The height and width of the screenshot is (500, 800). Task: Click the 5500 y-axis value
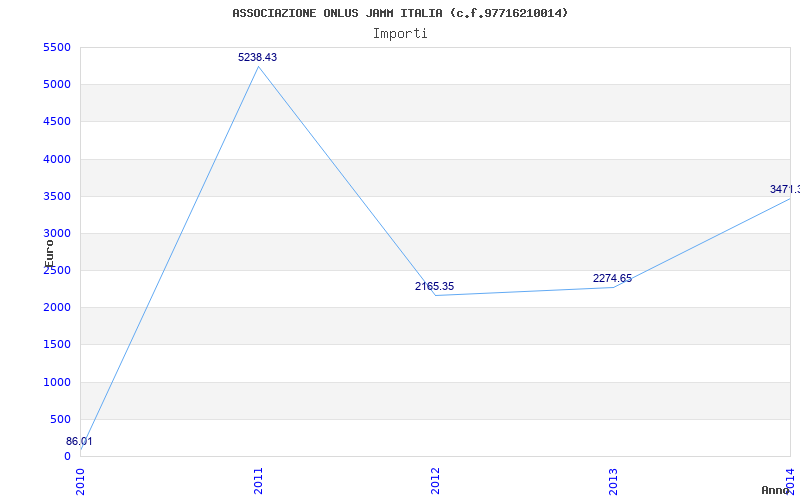(57, 47)
